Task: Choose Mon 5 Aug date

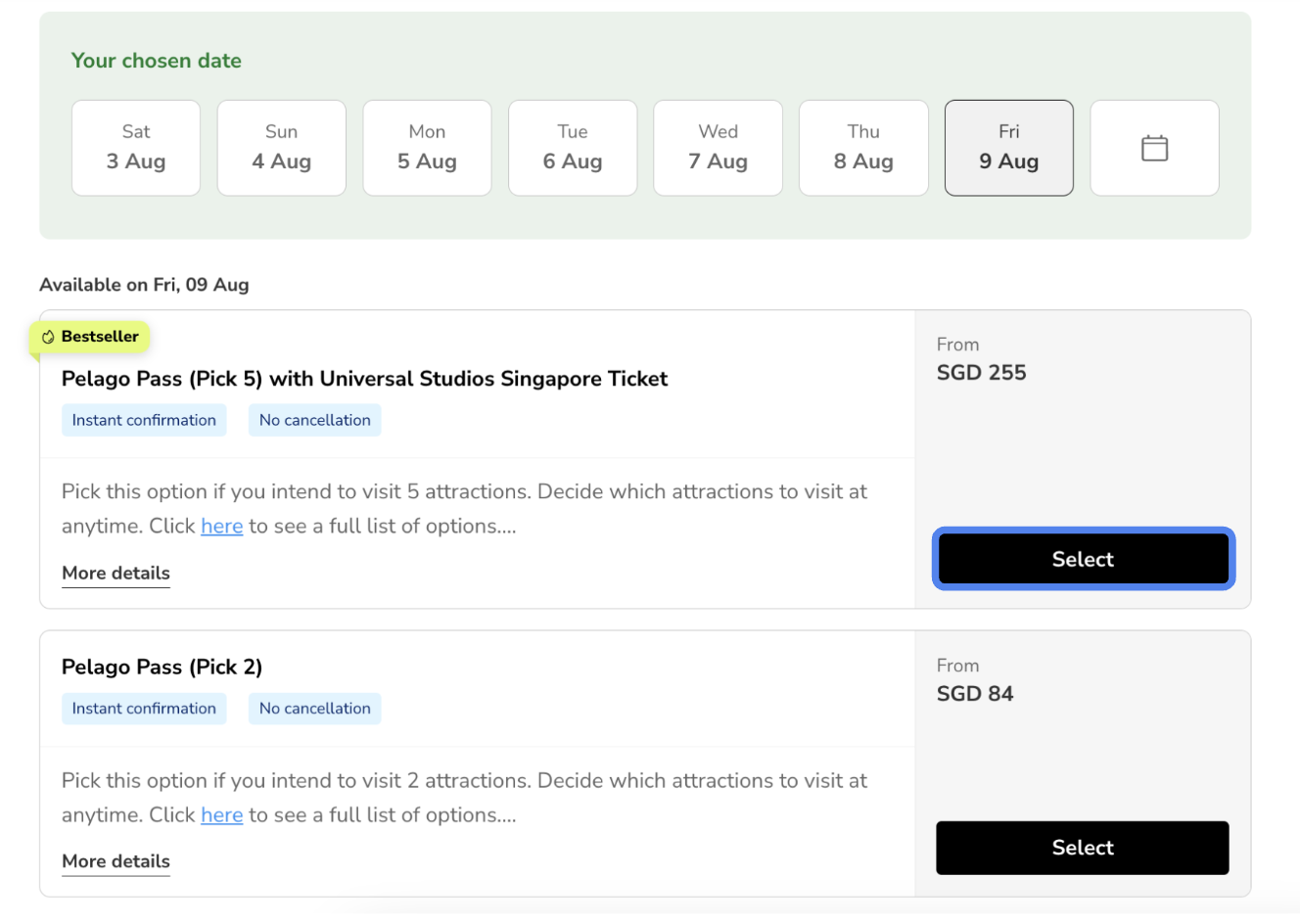Action: [x=427, y=148]
